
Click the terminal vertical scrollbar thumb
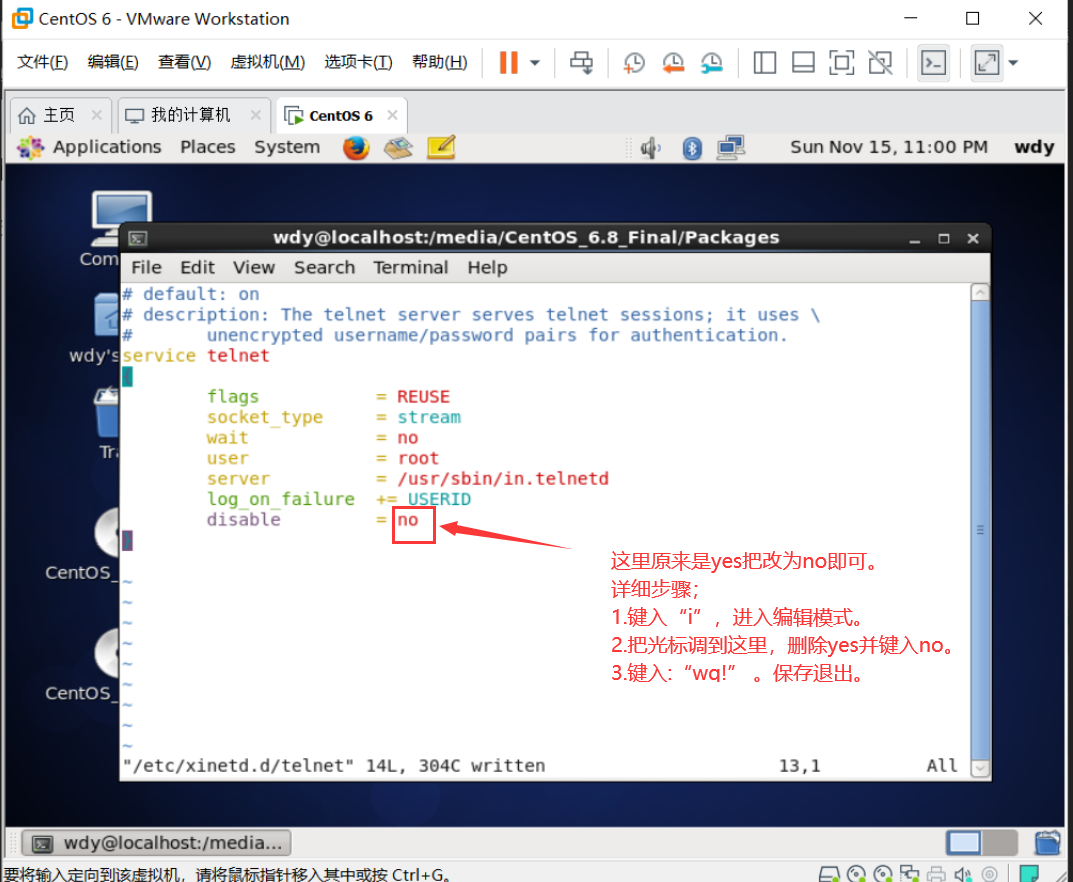[x=980, y=530]
